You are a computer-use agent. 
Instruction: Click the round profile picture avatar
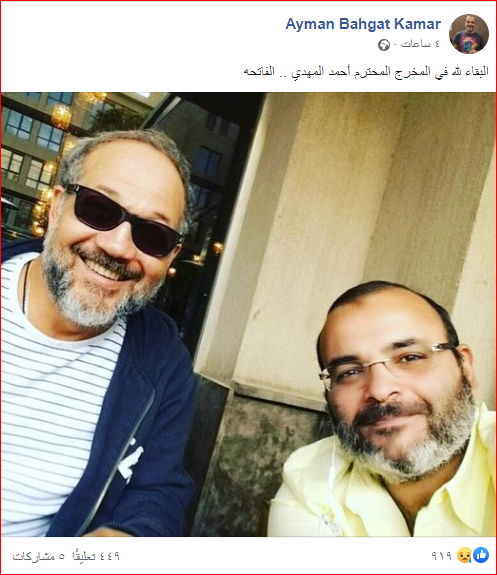click(469, 34)
